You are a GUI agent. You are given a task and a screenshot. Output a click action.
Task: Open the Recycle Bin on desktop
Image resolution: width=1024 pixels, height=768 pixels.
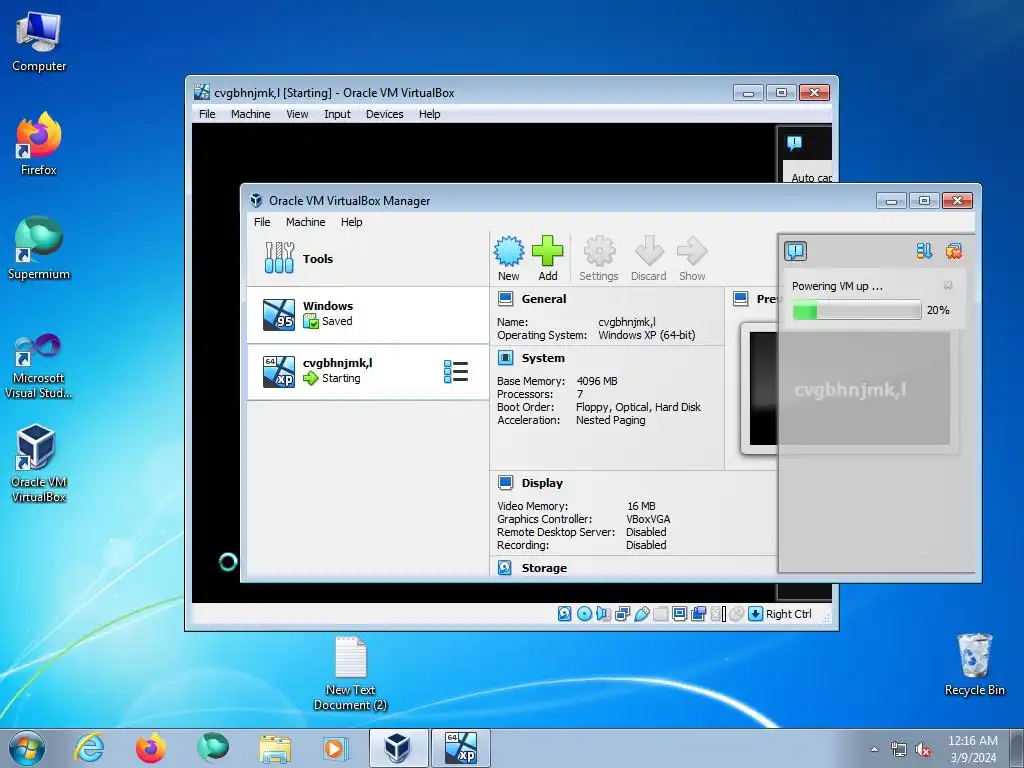[x=975, y=665]
